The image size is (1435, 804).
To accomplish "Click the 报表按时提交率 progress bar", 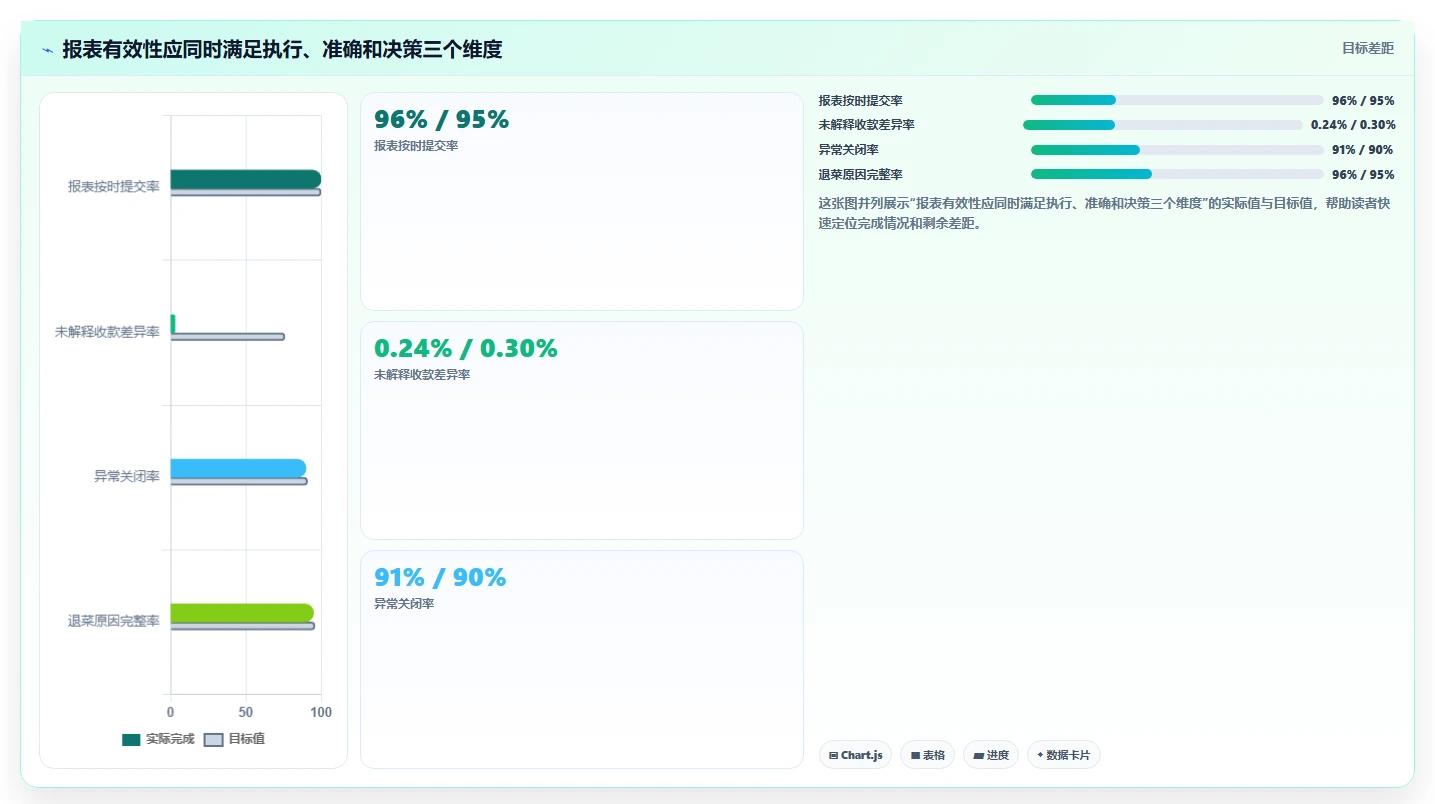I will [x=1177, y=100].
